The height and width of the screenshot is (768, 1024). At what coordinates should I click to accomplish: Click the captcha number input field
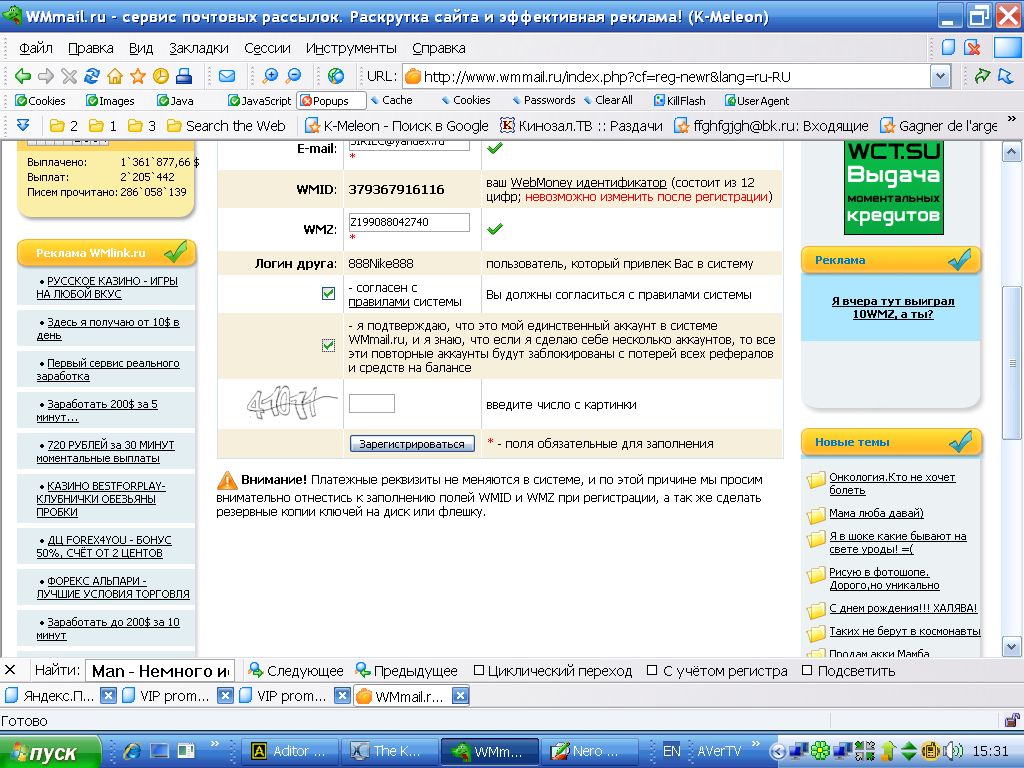(371, 404)
